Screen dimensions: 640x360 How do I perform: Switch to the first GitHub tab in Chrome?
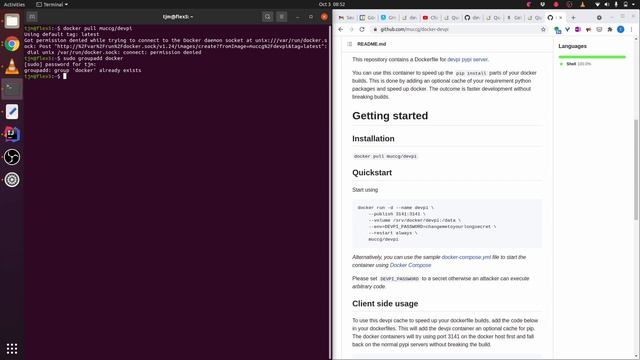tap(472, 18)
